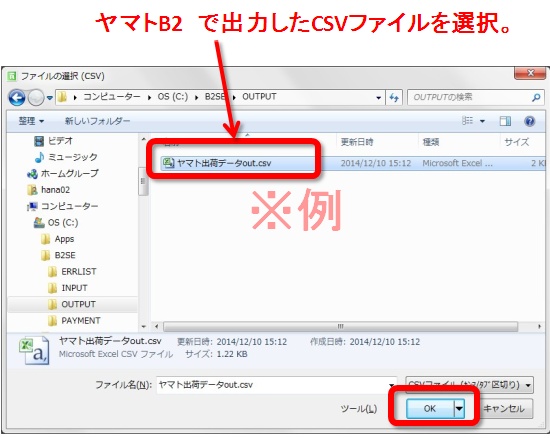The height and width of the screenshot is (438, 550).
Task: Expand the OK button dropdown arrow
Action: [x=459, y=409]
